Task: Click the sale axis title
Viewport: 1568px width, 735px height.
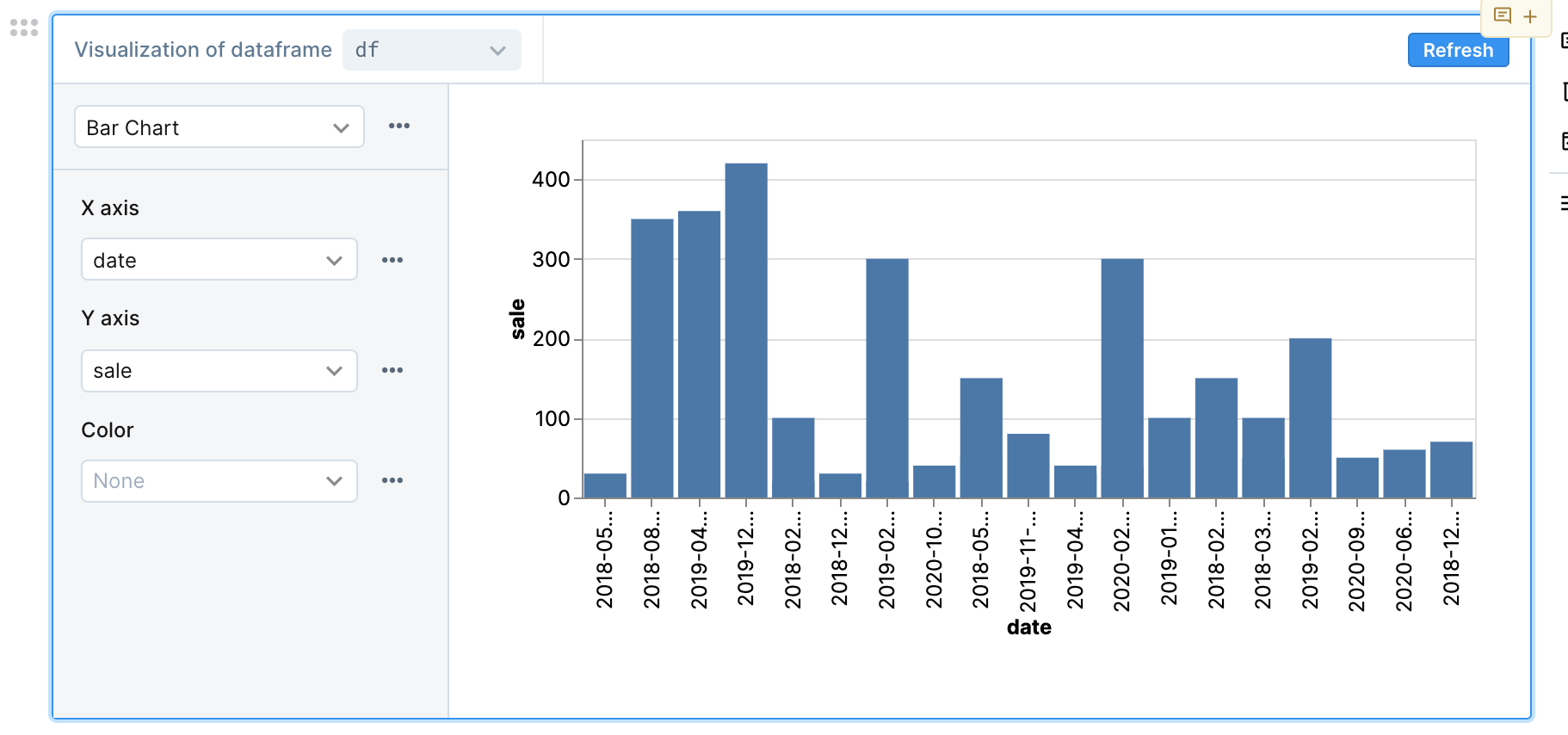Action: (517, 319)
